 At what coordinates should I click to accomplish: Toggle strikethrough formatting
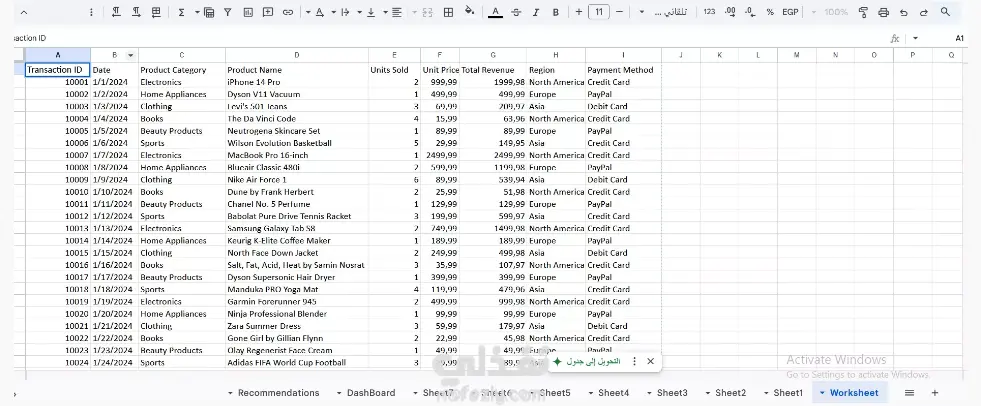[x=516, y=12]
